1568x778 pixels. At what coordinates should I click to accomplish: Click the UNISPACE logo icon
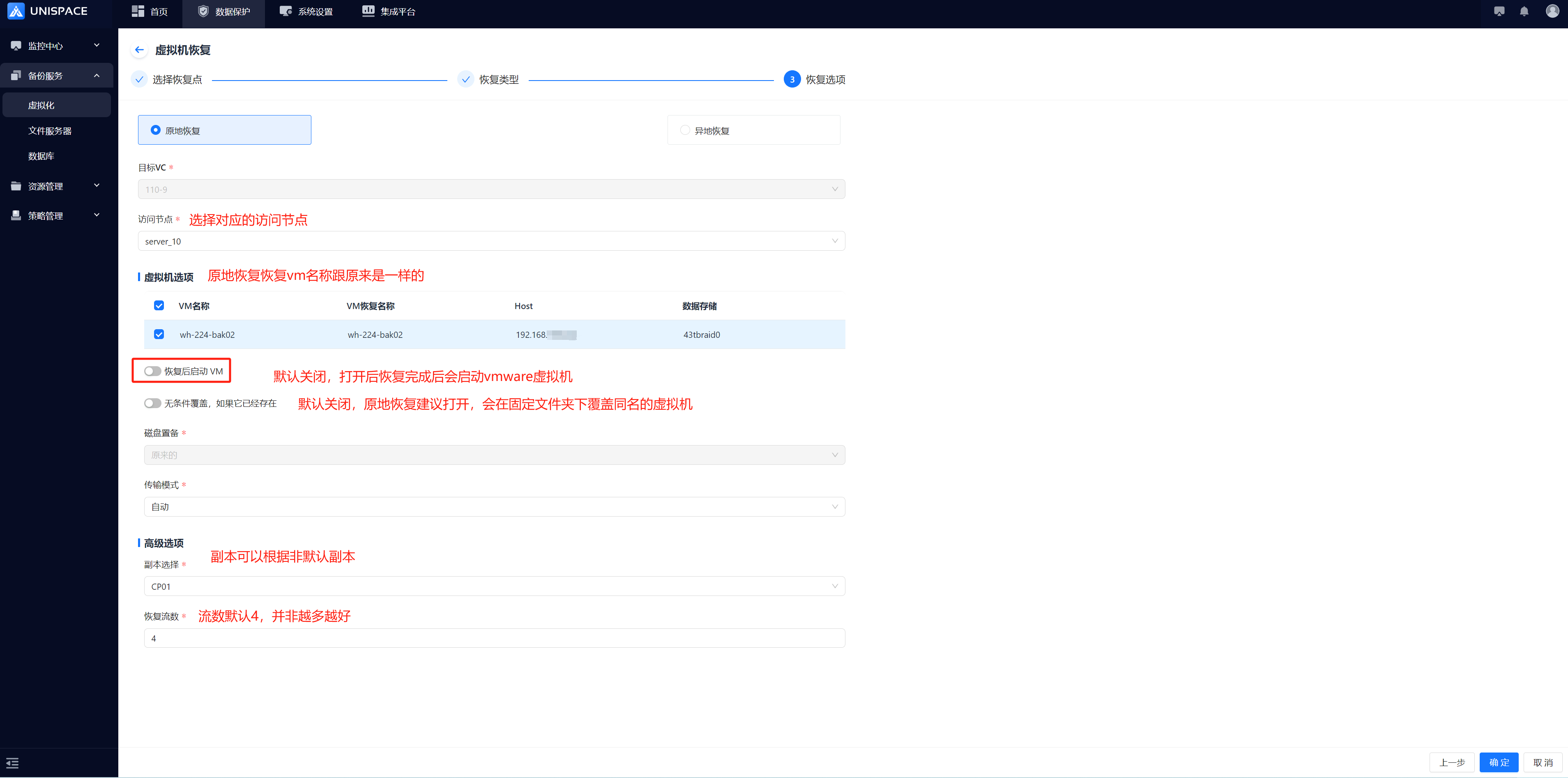click(x=16, y=11)
